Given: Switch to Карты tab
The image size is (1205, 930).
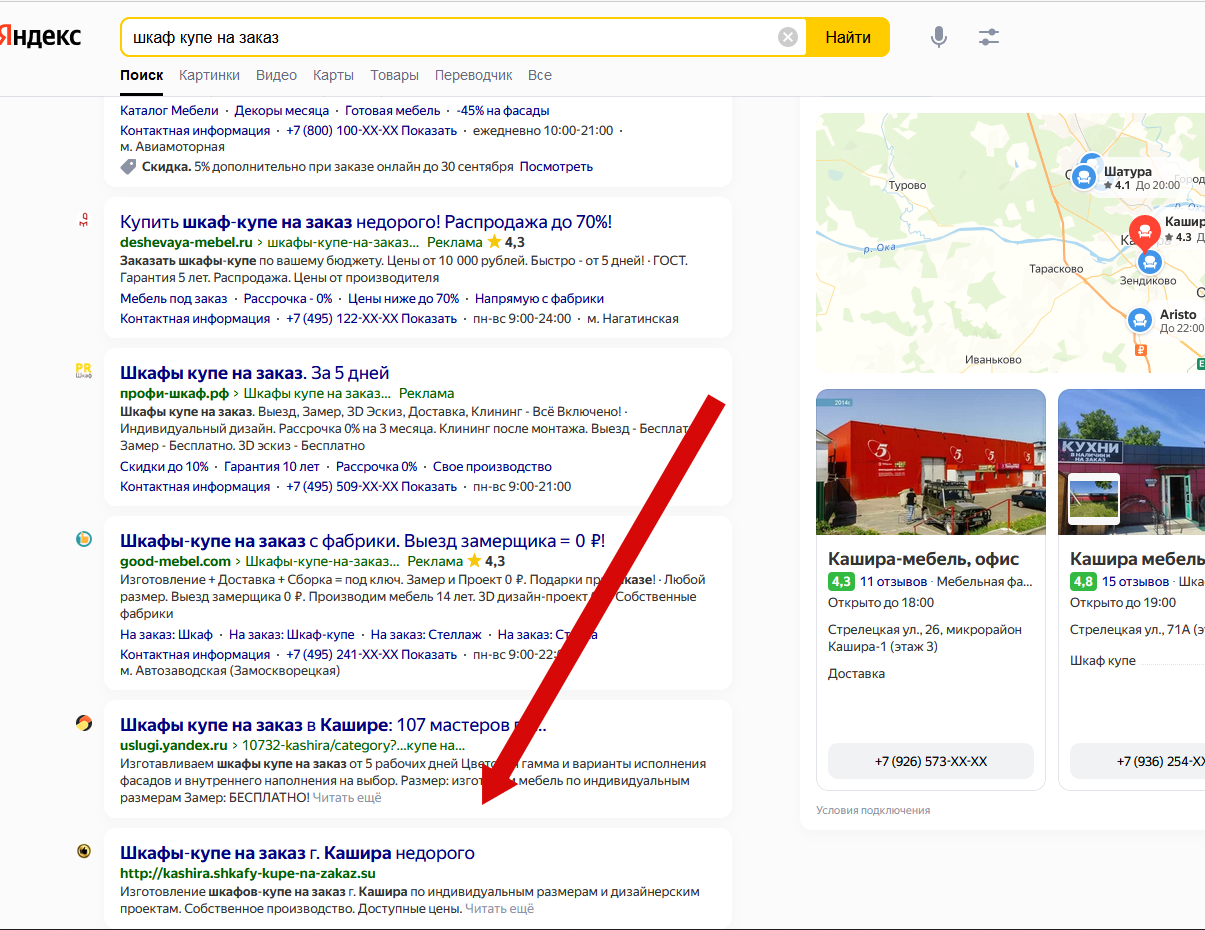Looking at the screenshot, I should pos(333,75).
